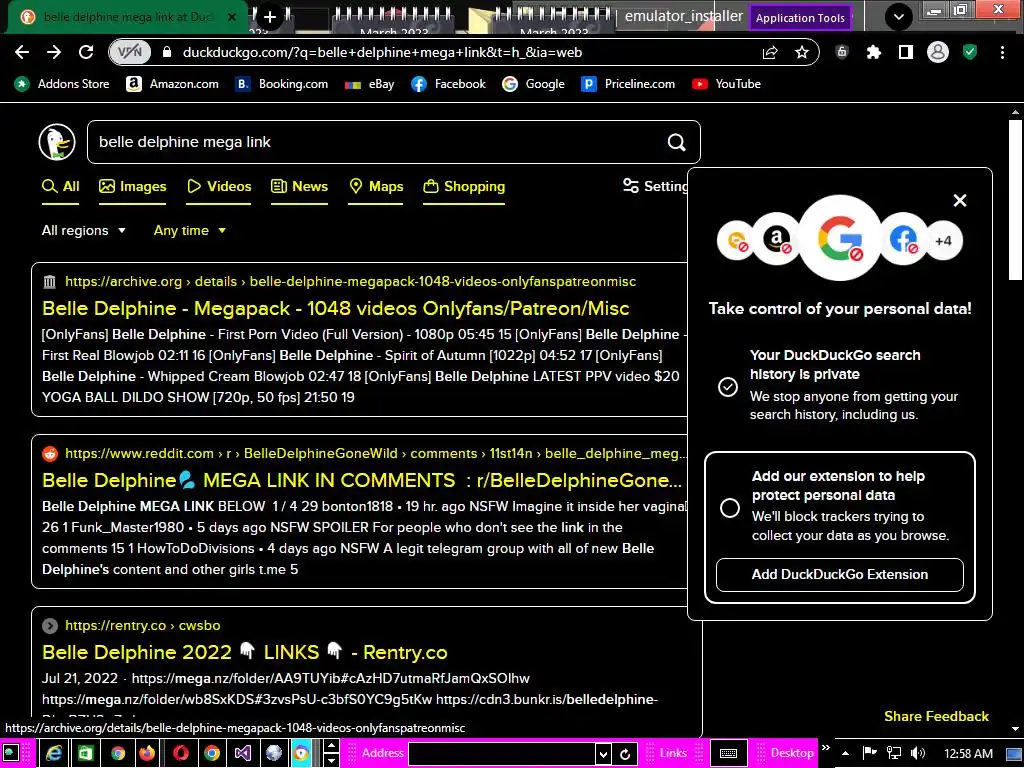
Task: Open the Action Center flag icon
Action: pos(870,754)
